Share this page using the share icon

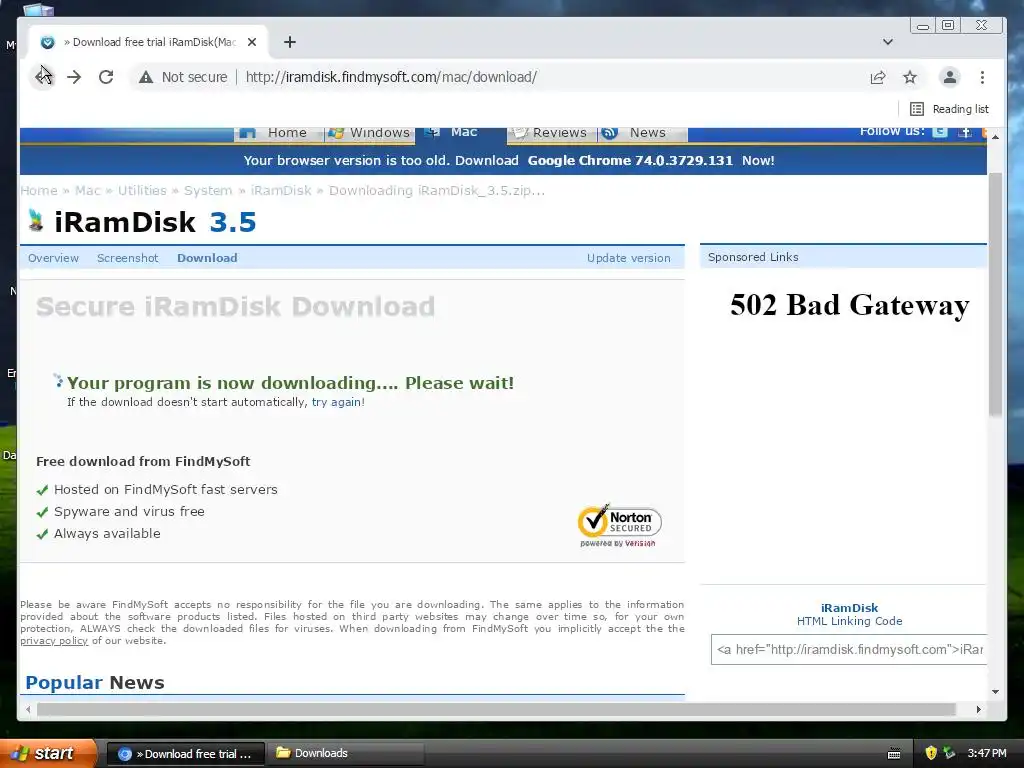pos(878,77)
